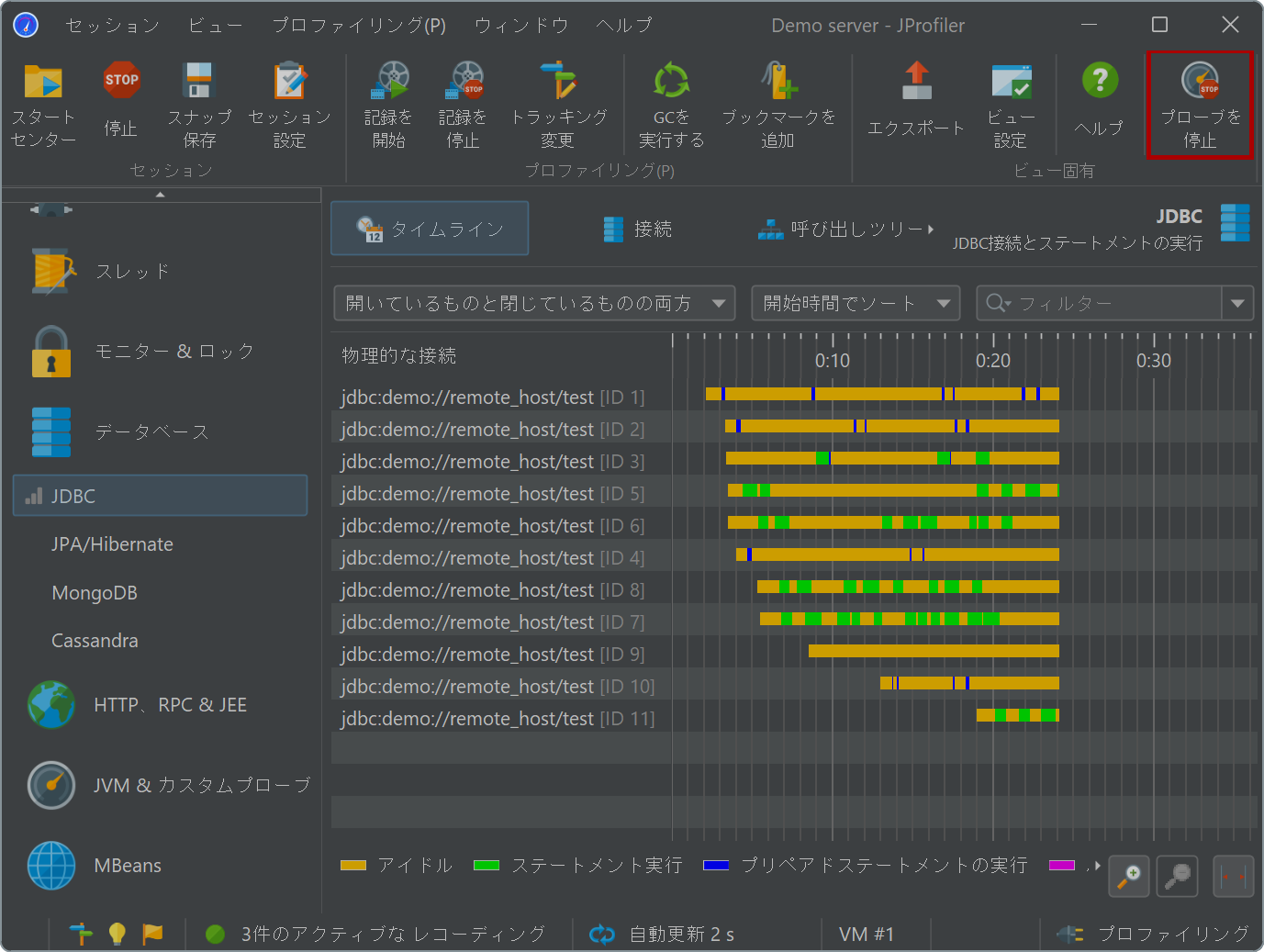Click the ヘルプ question mark icon
Viewport: 1264px width, 952px height.
(1100, 81)
